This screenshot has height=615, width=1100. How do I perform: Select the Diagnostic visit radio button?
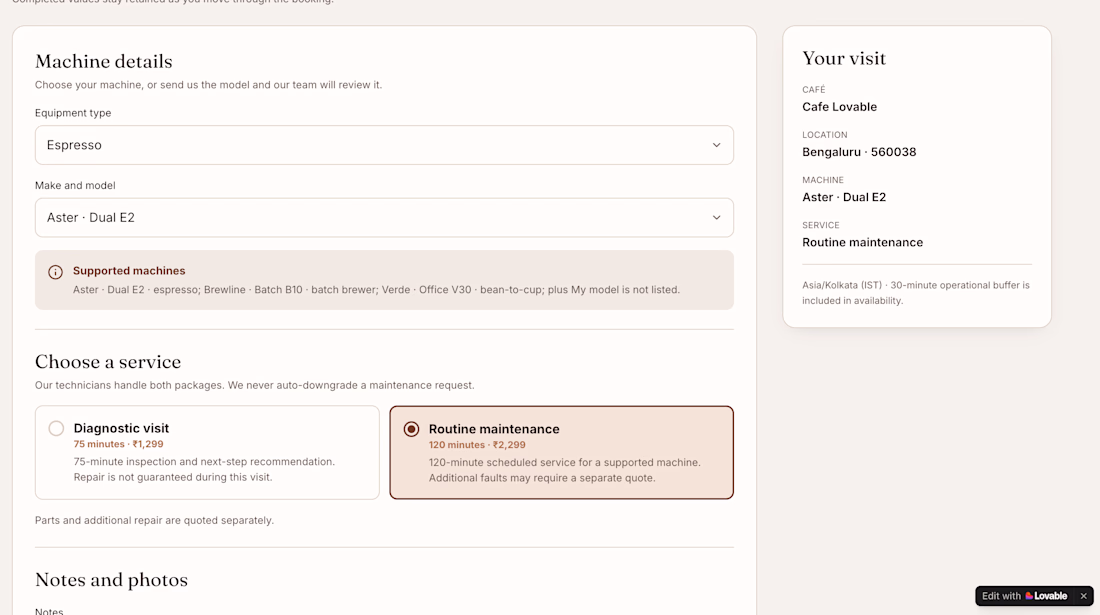[x=56, y=428]
